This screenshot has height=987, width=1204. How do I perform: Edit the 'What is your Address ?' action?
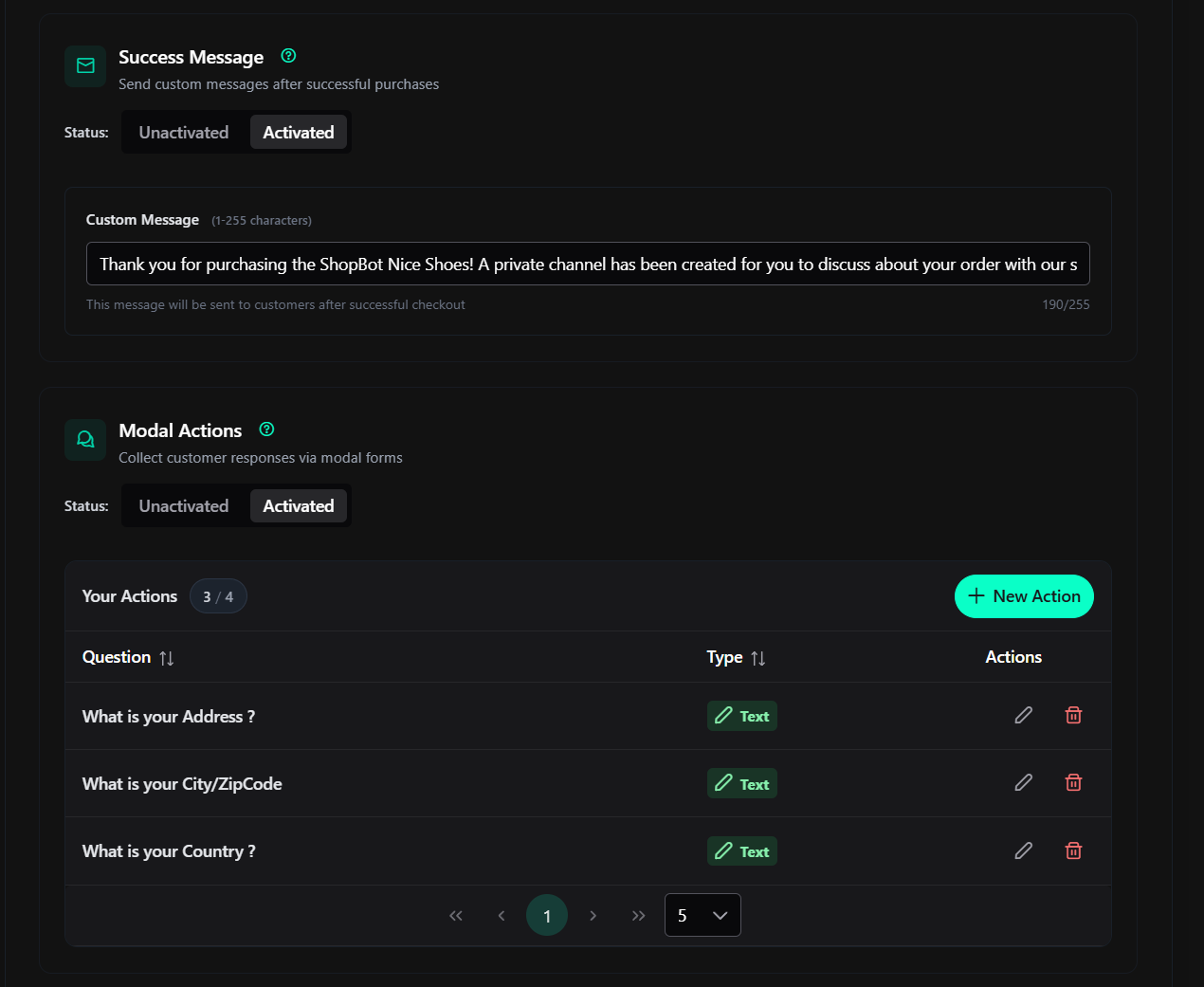tap(1023, 716)
